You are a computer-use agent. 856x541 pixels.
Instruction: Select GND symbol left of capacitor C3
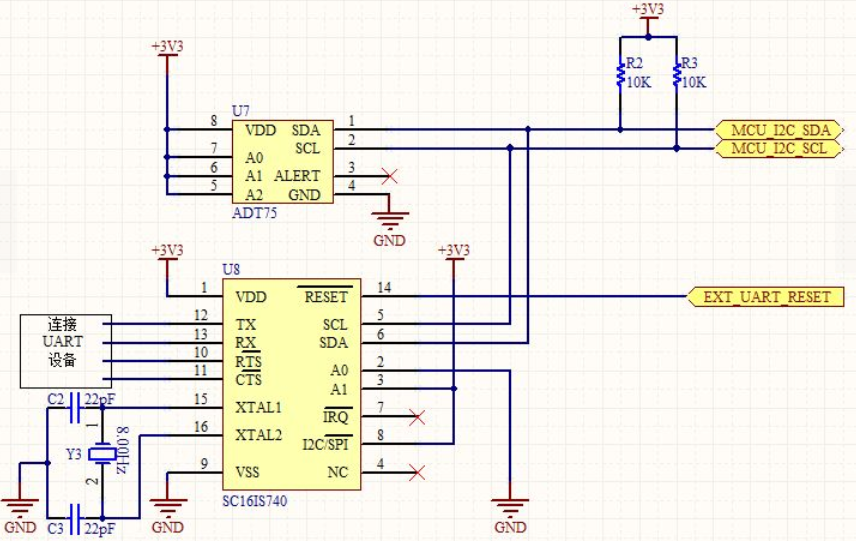click(20, 508)
